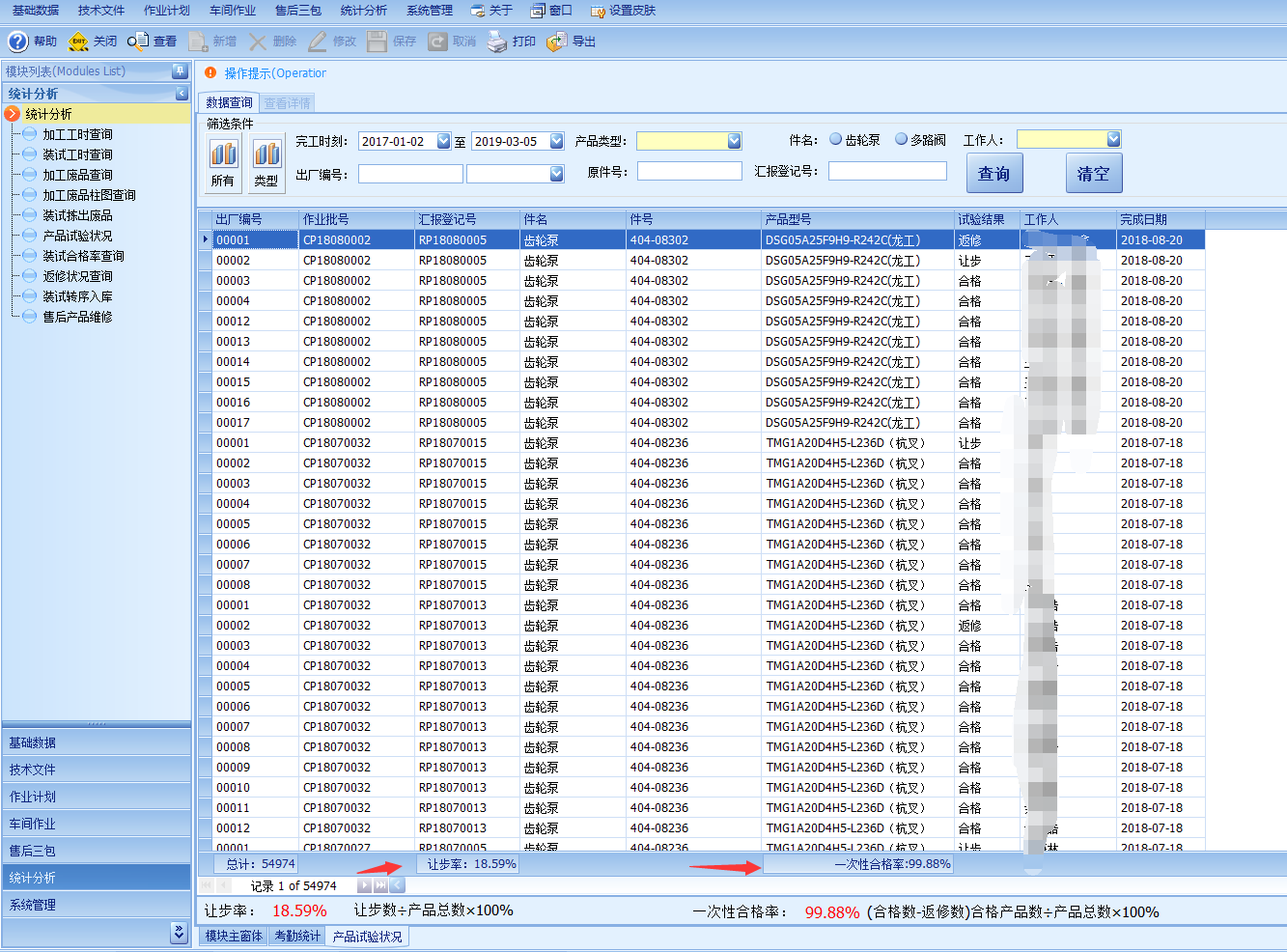Select the 齿轮泵 radio button
Viewport: 1287px width, 952px height.
click(836, 139)
